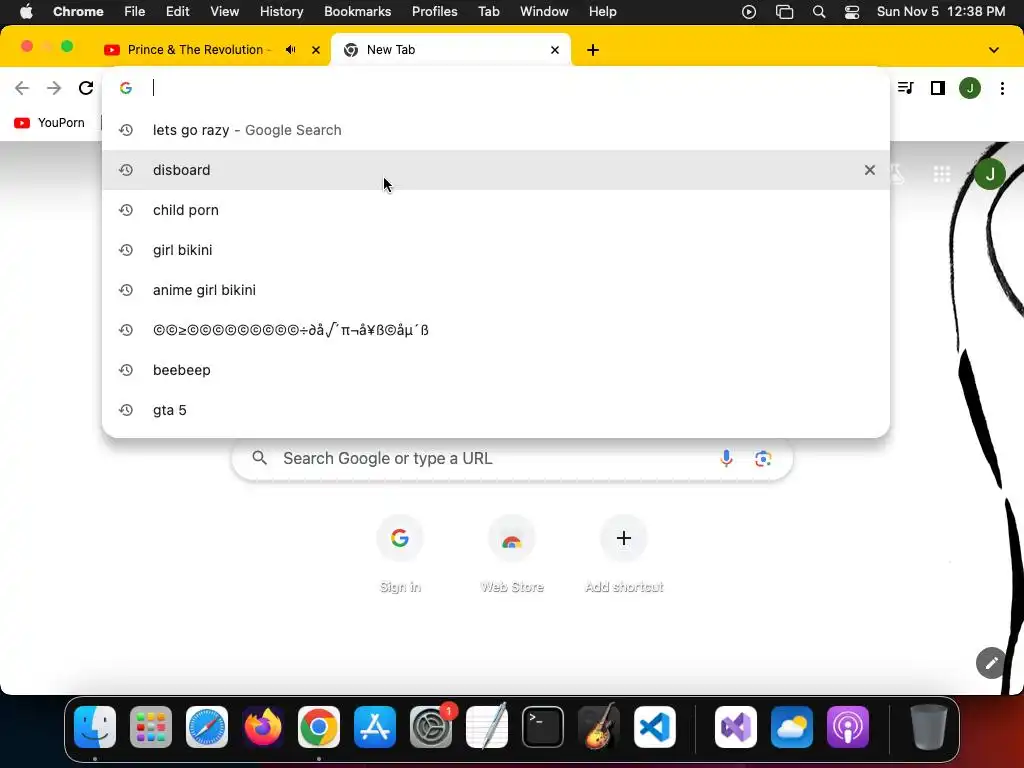This screenshot has width=1024, height=768.
Task: Open the History menu
Action: click(281, 11)
